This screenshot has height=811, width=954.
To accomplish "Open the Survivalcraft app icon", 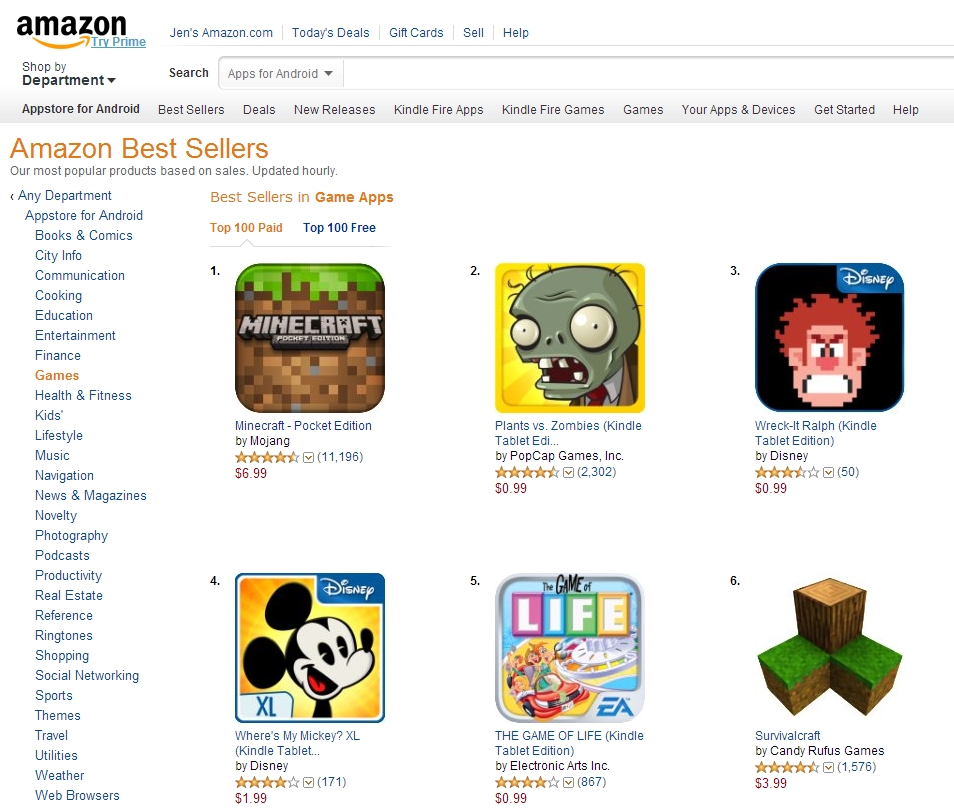I will click(829, 648).
